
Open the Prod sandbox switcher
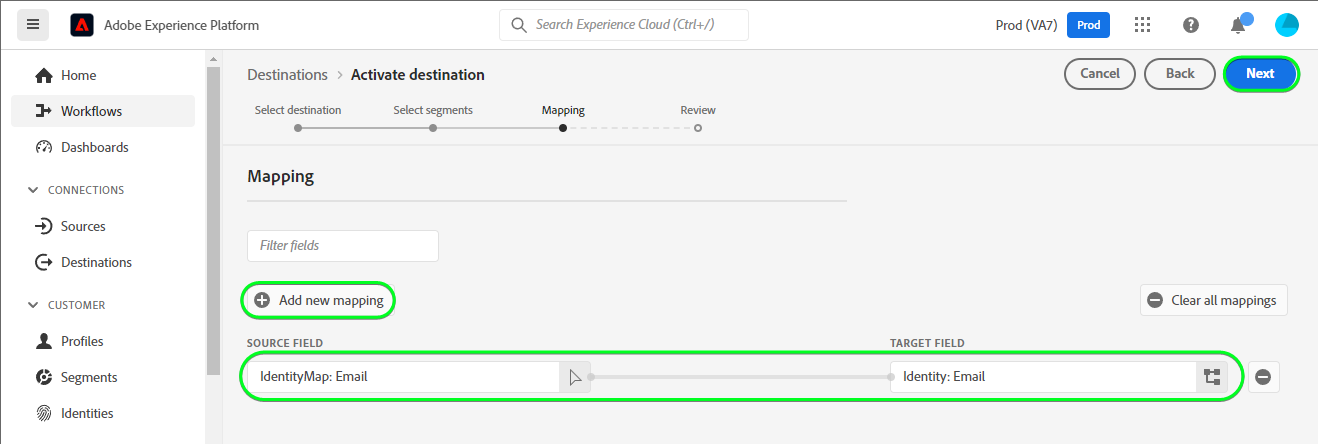(1088, 25)
